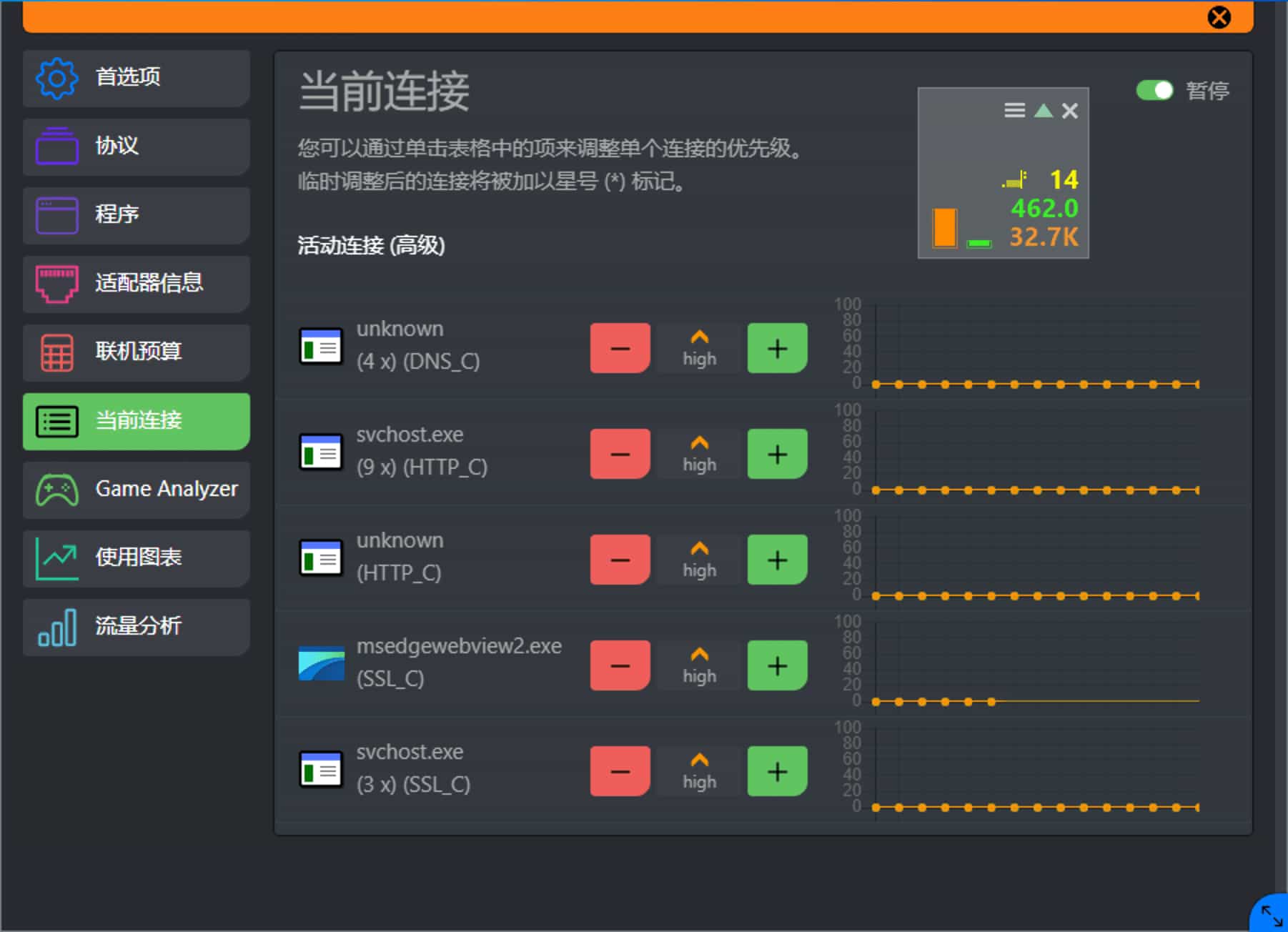Change priority level of svchost.exe HTTP_C connection

click(x=698, y=454)
